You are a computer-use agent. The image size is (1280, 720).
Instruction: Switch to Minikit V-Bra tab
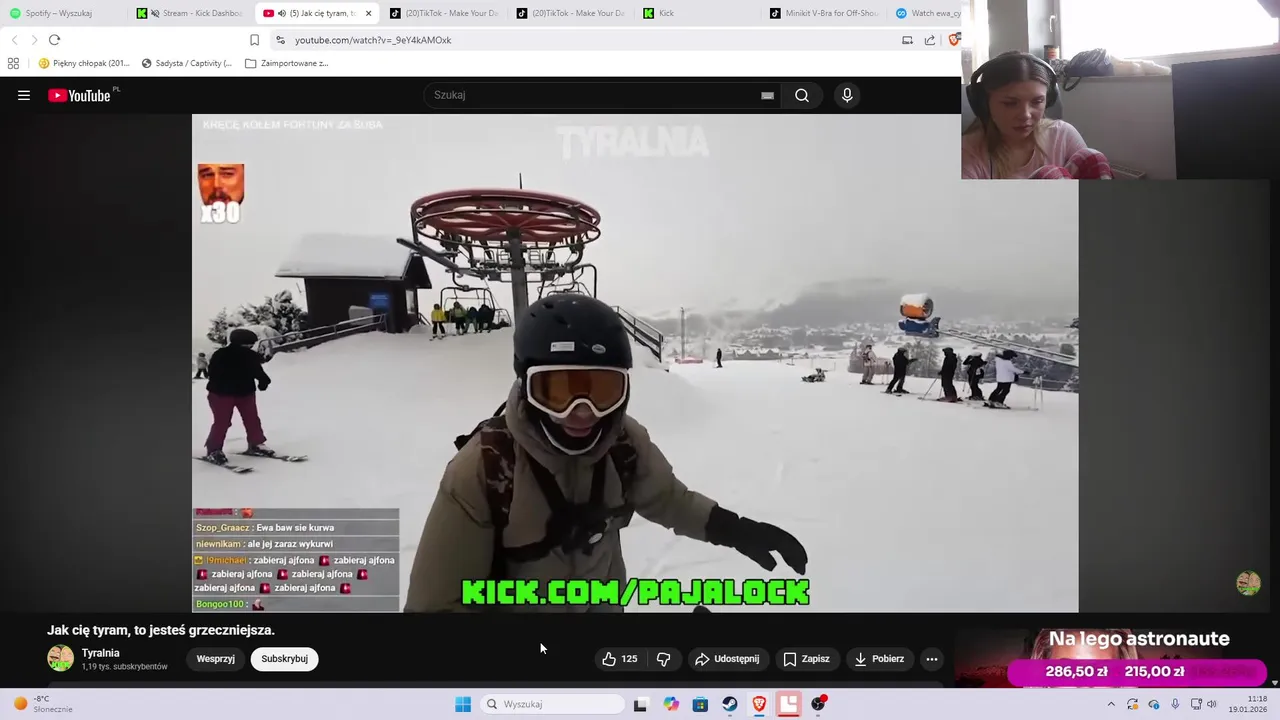pyautogui.click(x=825, y=13)
